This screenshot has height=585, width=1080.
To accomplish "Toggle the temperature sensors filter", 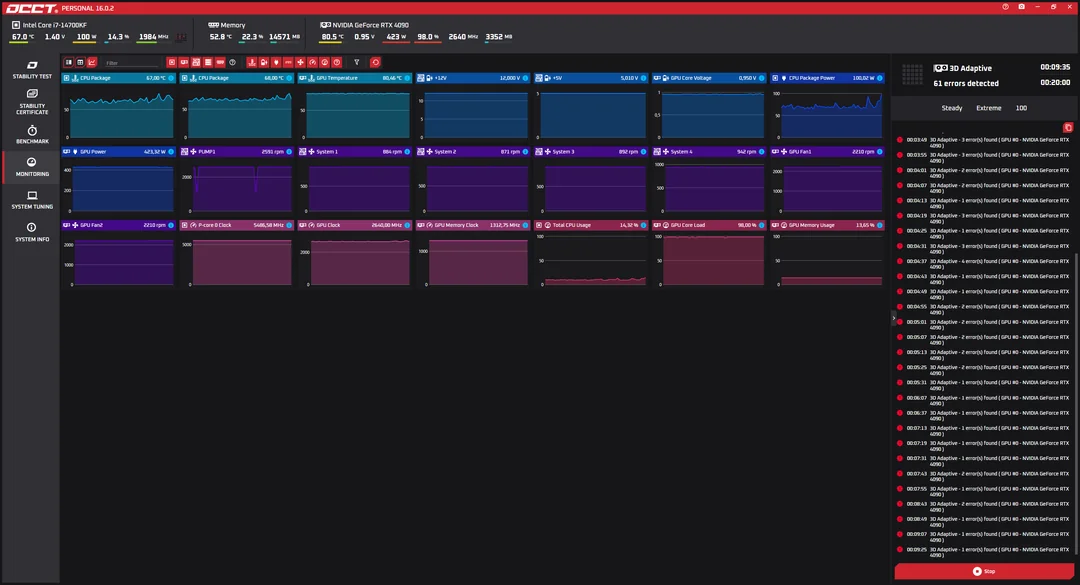I will [252, 62].
